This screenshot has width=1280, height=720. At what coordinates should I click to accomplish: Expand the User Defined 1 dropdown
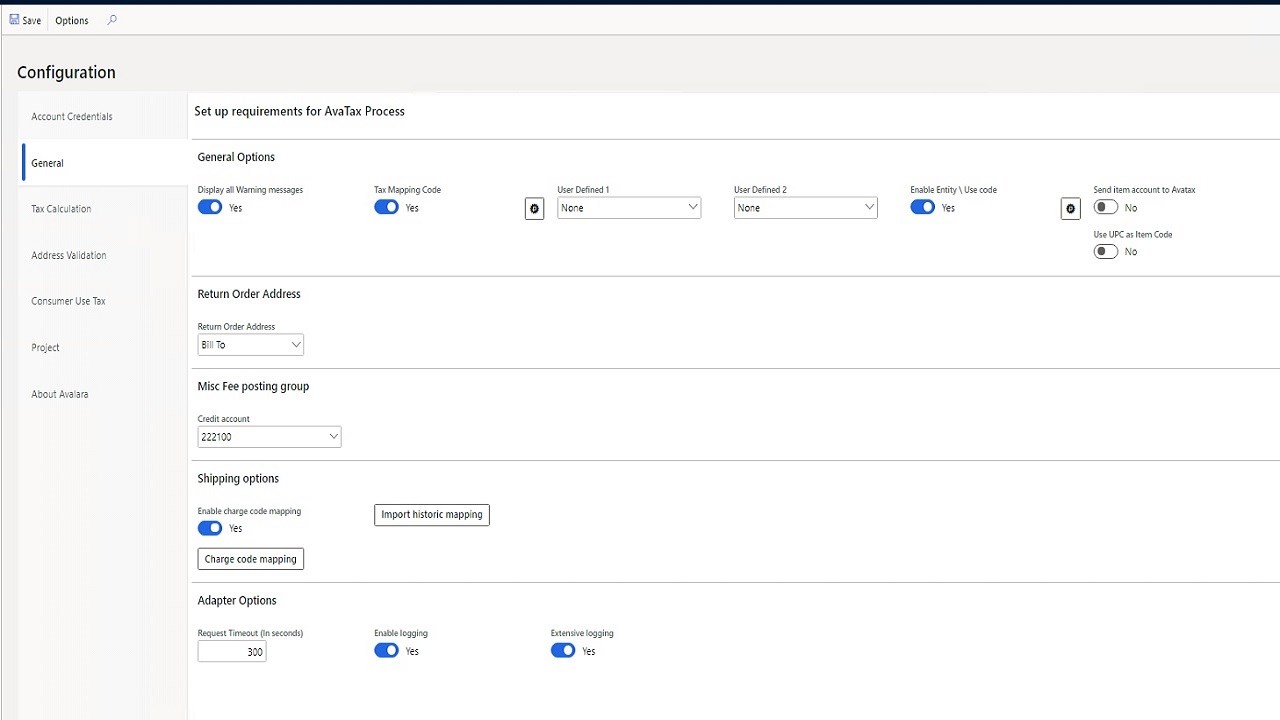[629, 208]
